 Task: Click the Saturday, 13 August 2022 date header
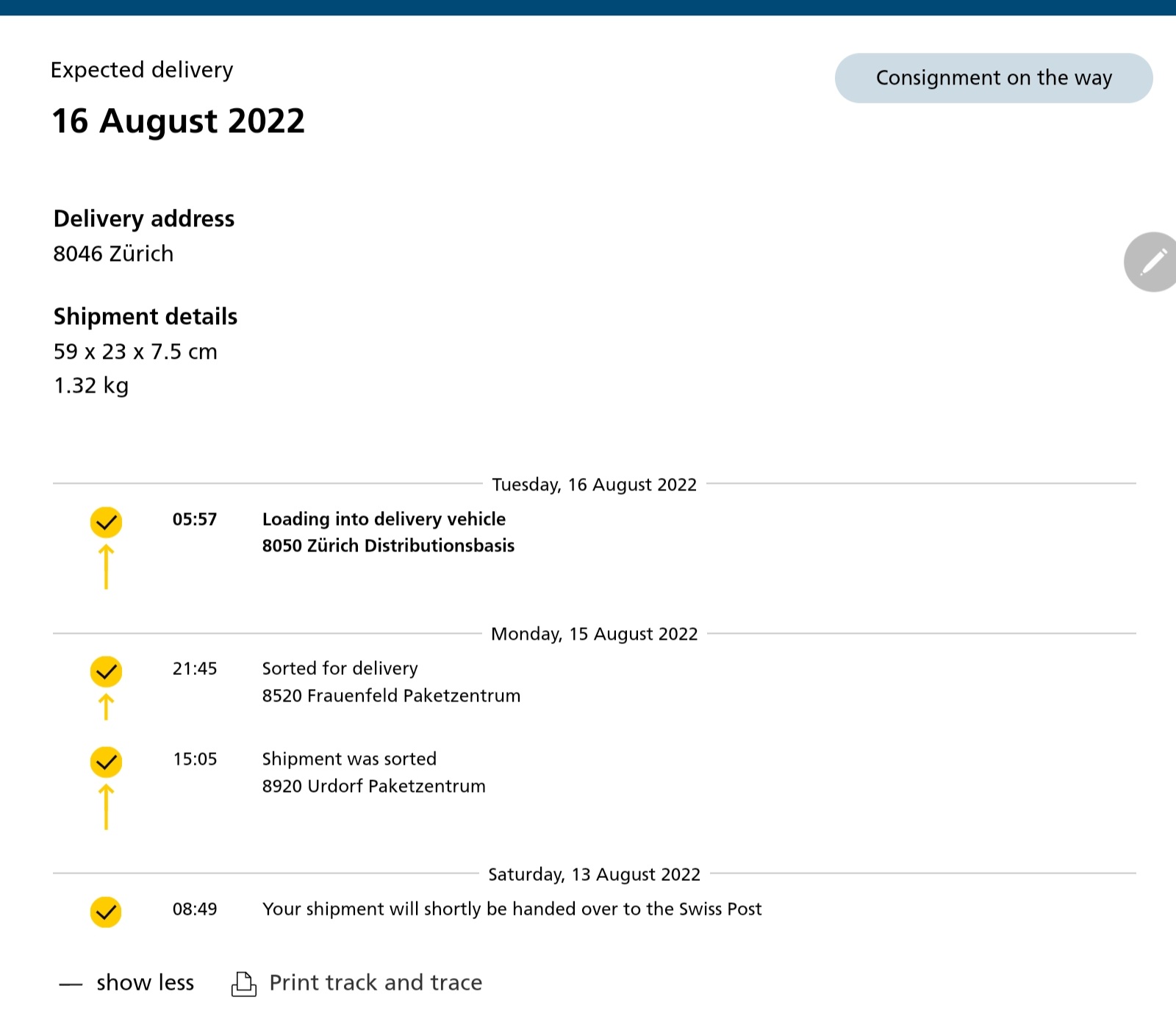(594, 874)
